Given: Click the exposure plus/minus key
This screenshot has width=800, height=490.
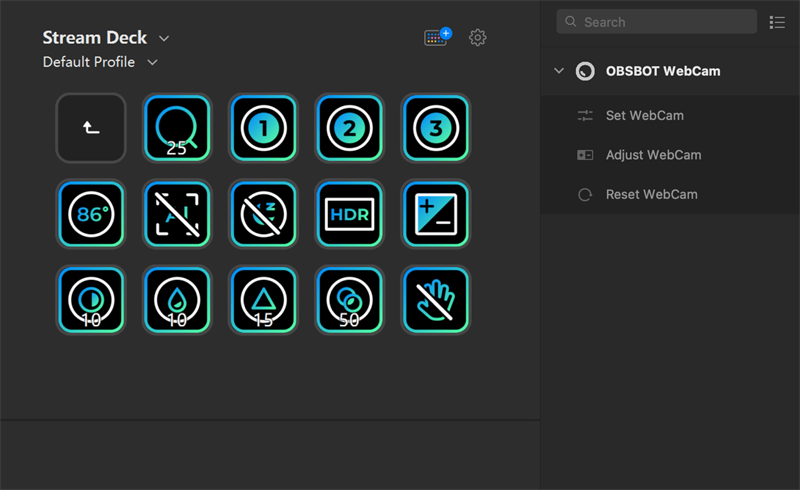Looking at the screenshot, I should click(435, 214).
